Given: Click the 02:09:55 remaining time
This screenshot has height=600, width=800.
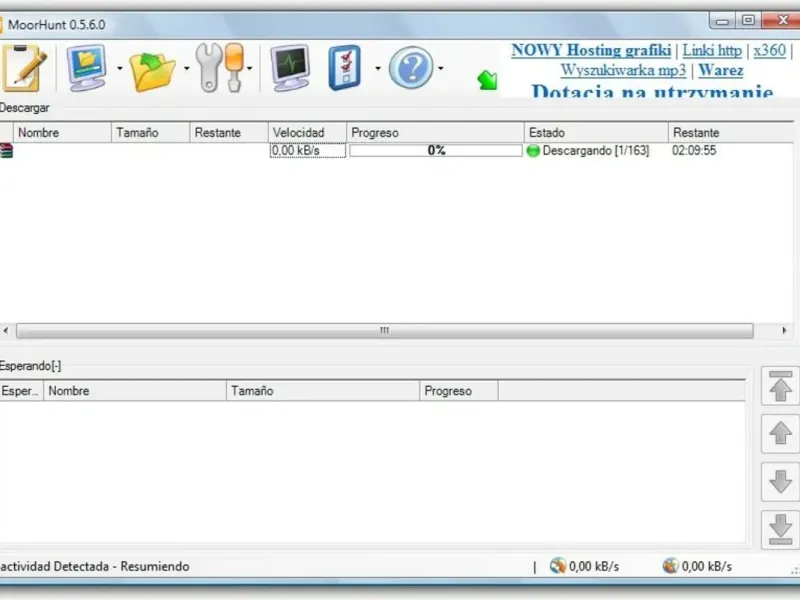Looking at the screenshot, I should (x=694, y=151).
